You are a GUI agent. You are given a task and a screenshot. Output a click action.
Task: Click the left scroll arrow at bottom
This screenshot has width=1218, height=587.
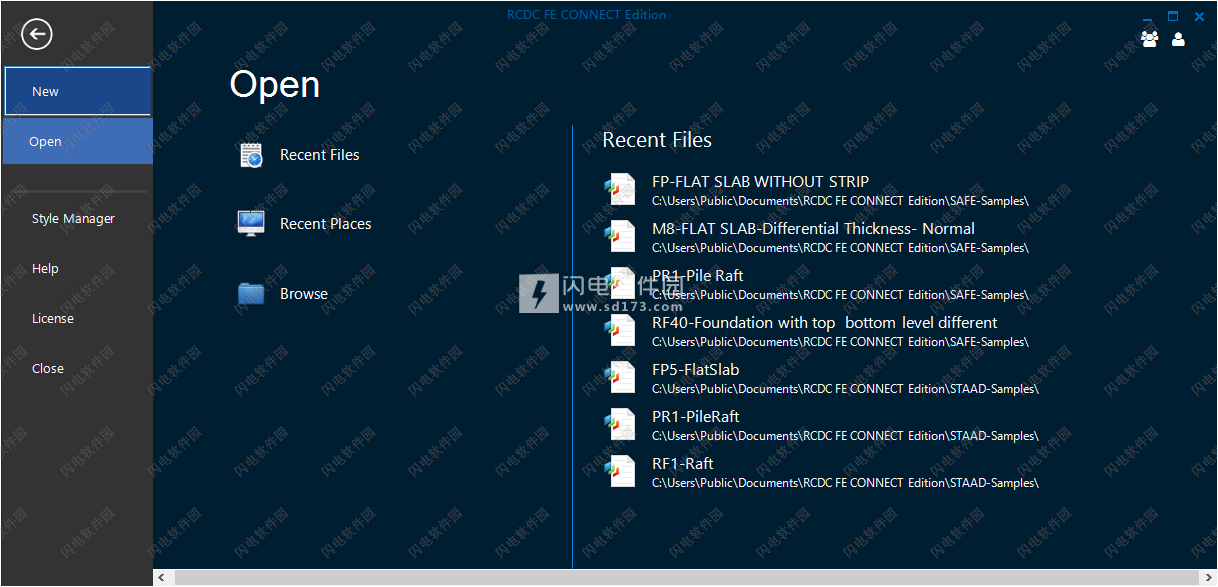(162, 578)
